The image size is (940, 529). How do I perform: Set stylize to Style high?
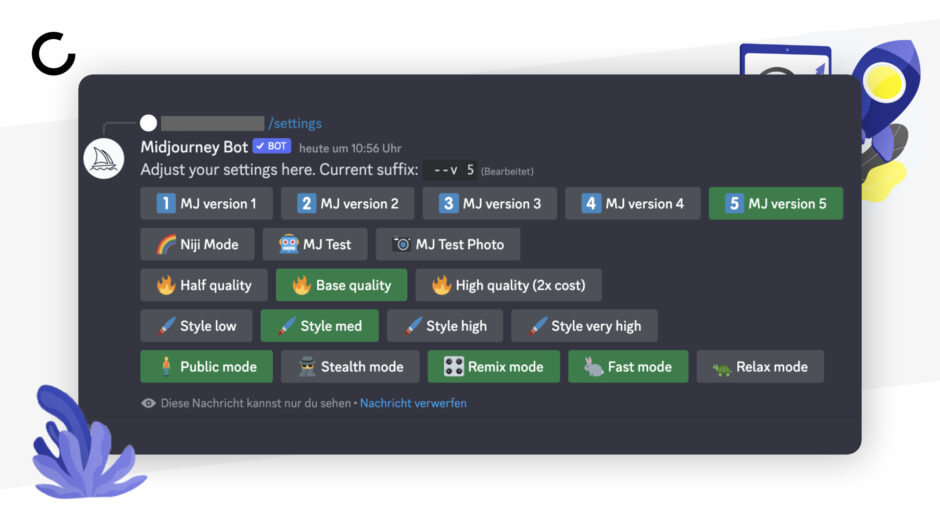click(445, 326)
